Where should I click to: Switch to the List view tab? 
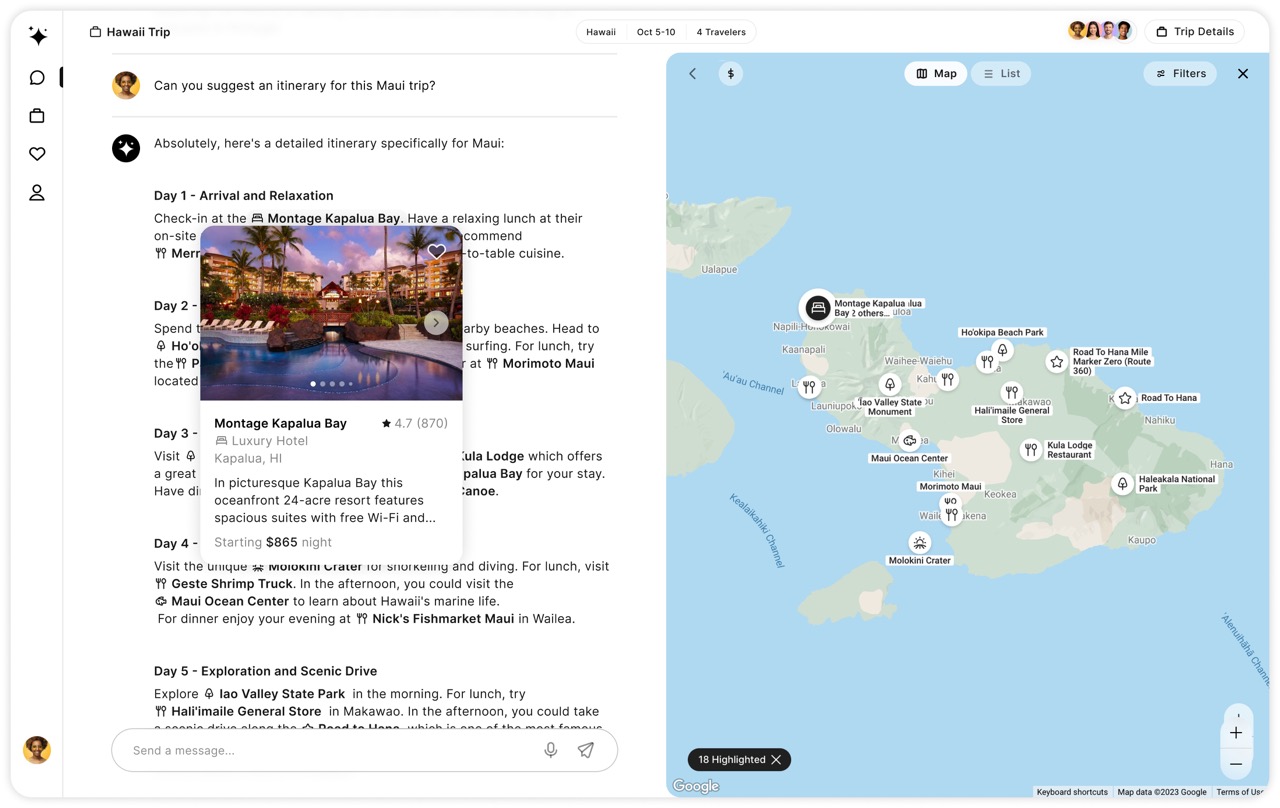(1001, 74)
